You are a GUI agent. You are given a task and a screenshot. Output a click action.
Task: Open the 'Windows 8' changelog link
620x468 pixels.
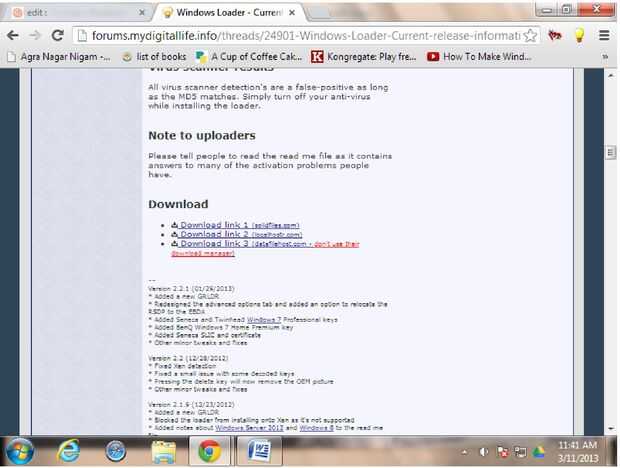point(316,428)
